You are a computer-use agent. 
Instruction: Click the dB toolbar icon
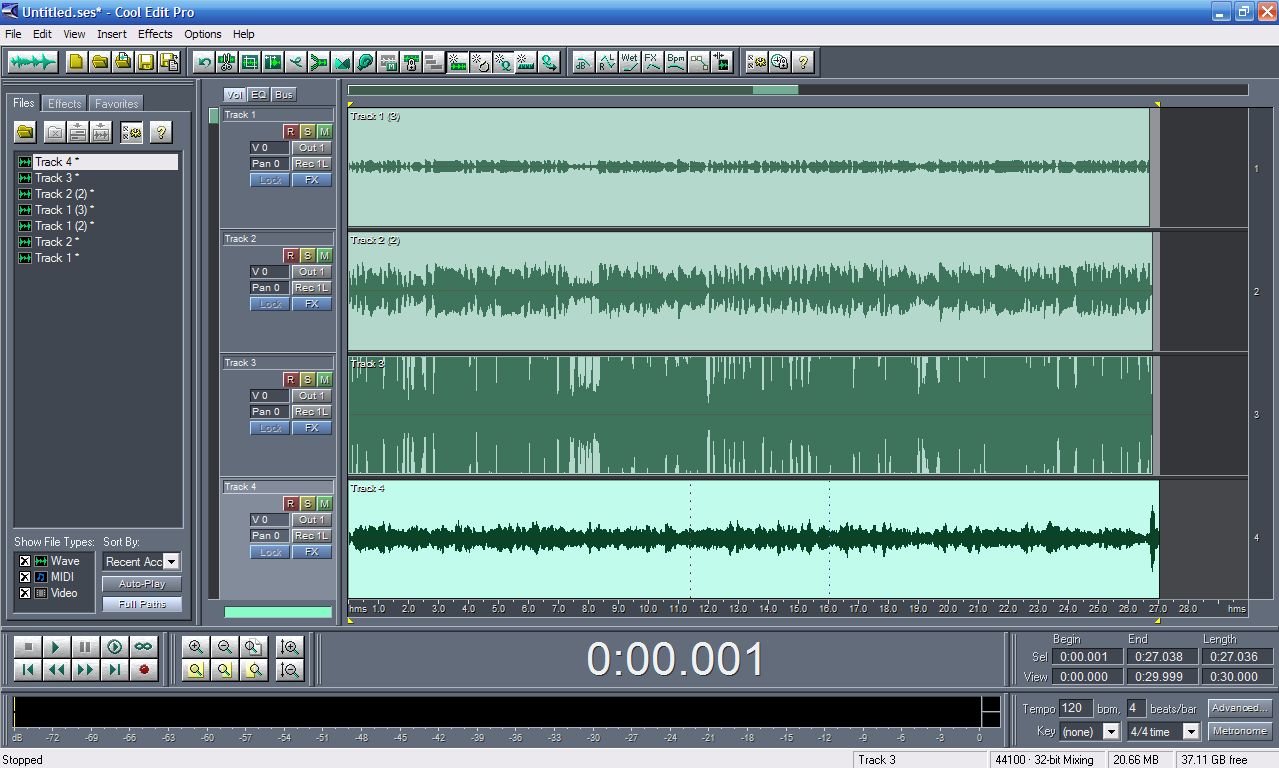tap(583, 62)
